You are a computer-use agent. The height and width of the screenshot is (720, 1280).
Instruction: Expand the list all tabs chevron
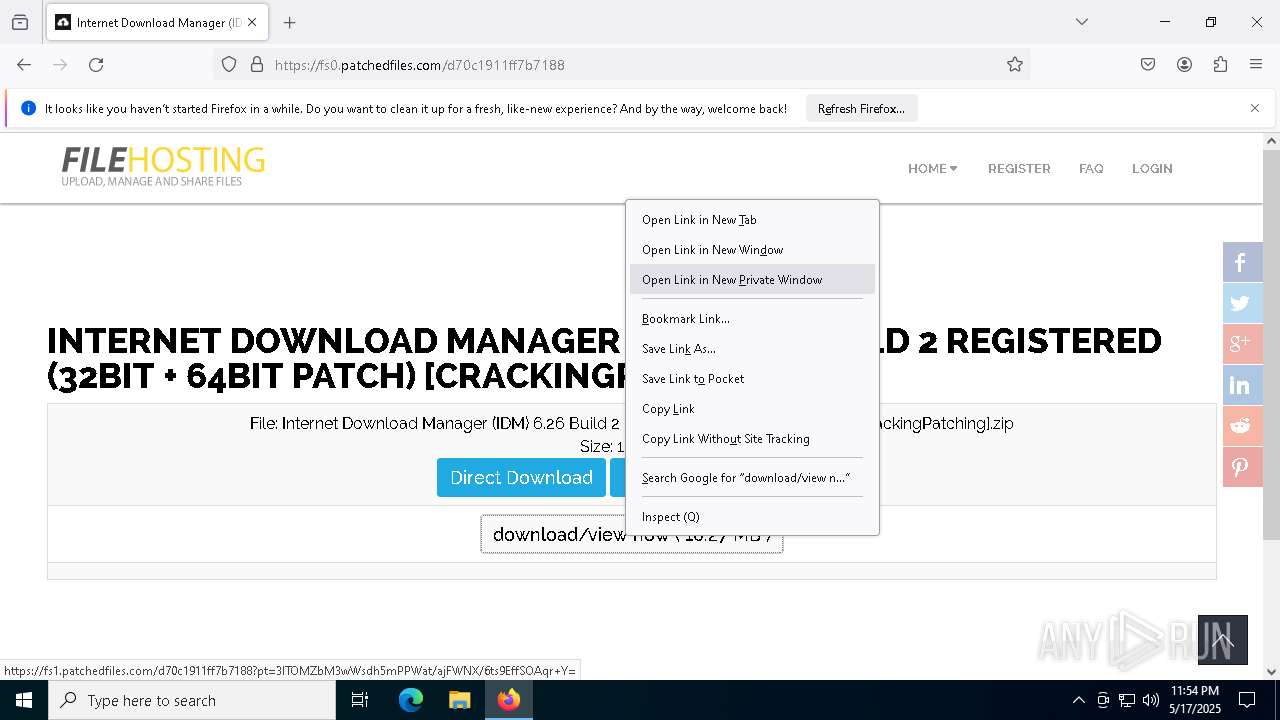(1081, 22)
